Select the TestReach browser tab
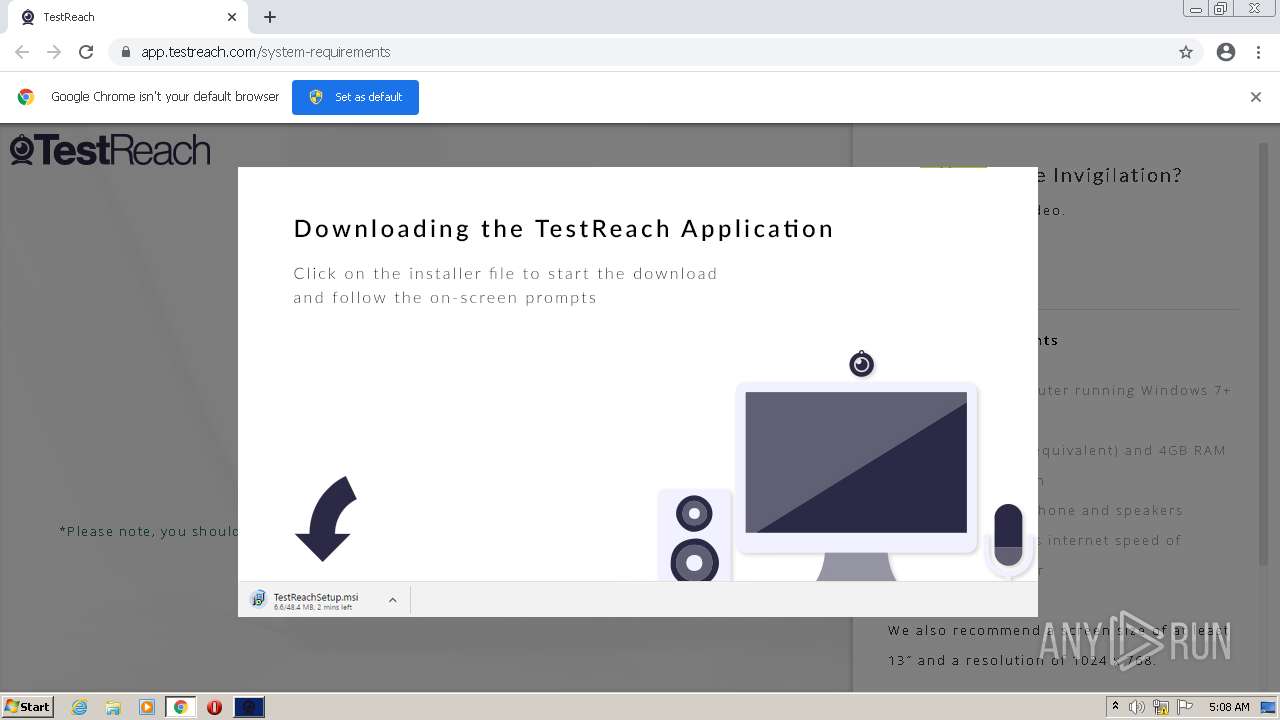 pos(128,17)
